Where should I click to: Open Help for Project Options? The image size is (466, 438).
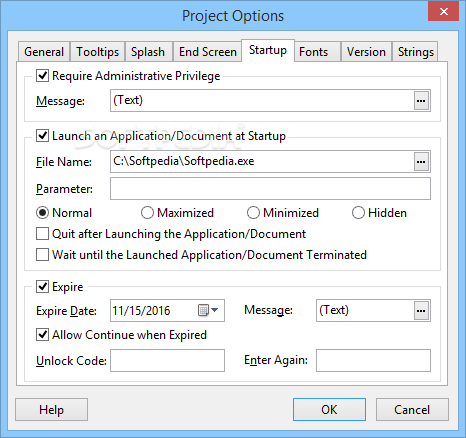[x=51, y=409]
